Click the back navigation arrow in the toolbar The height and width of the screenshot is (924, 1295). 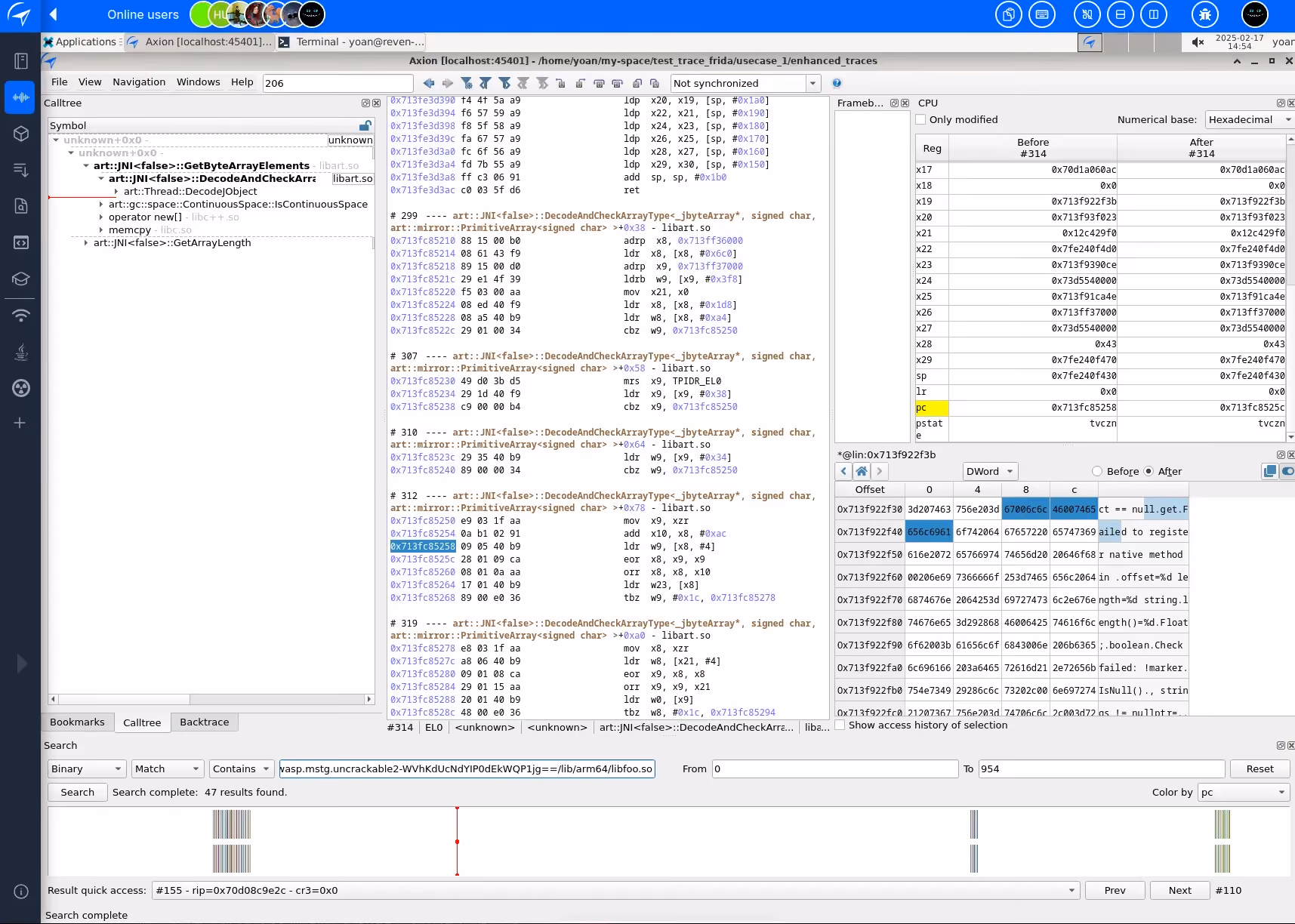point(429,83)
